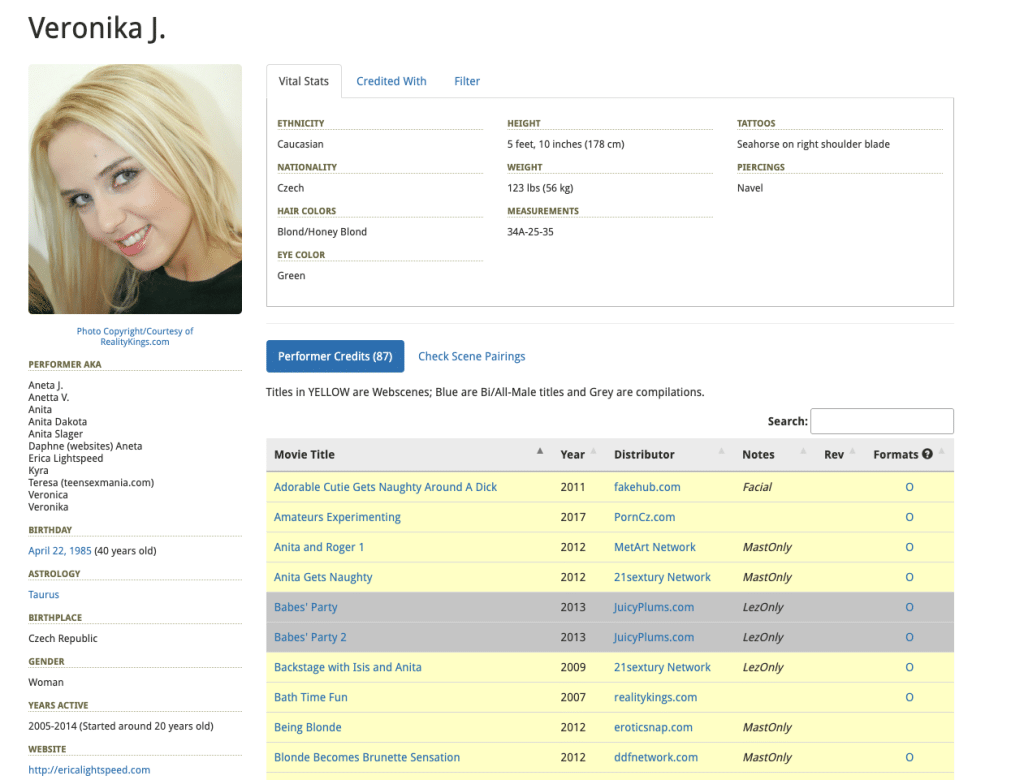
Task: Open 21sextury Network for Anita Gets Naughty
Action: coord(662,577)
